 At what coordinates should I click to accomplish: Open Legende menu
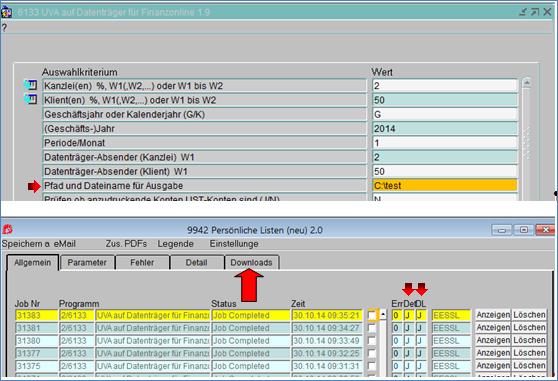coord(175,244)
